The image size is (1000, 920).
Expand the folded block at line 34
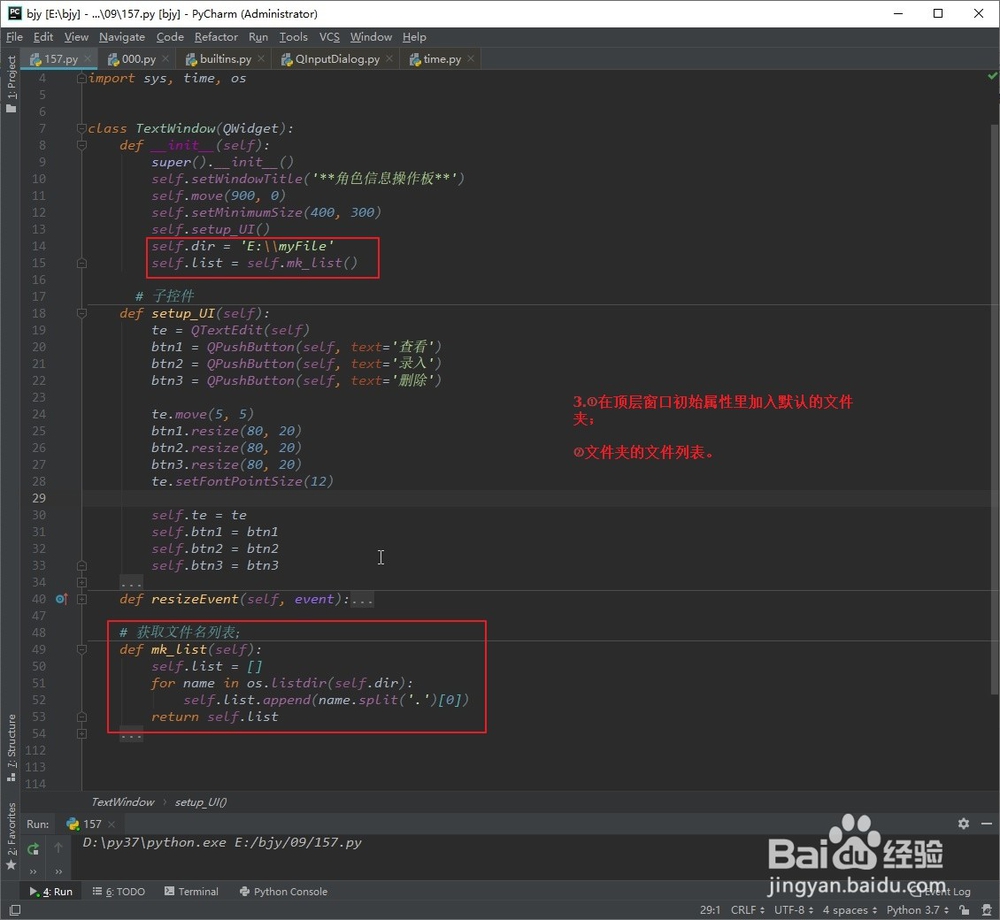(x=82, y=582)
